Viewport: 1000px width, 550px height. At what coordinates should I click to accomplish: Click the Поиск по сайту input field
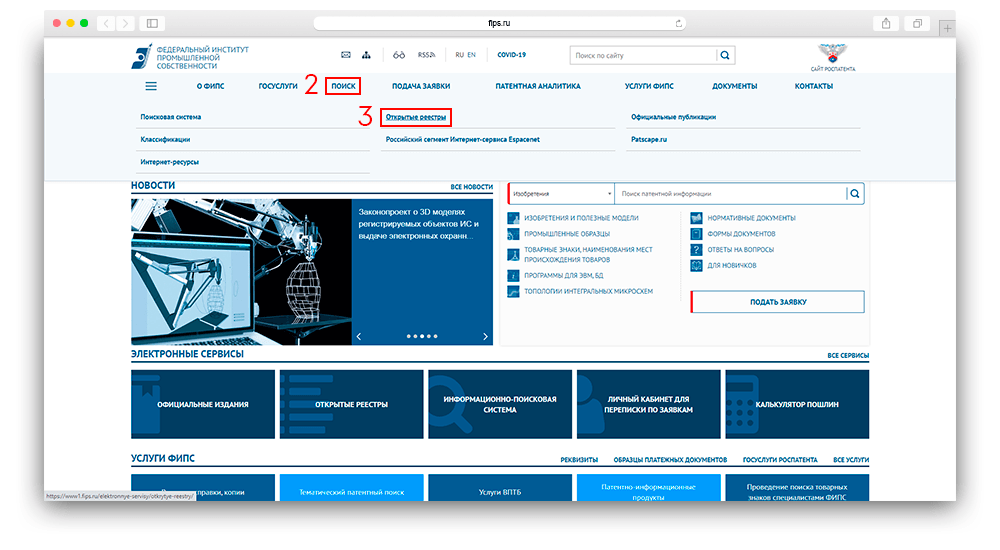[643, 56]
